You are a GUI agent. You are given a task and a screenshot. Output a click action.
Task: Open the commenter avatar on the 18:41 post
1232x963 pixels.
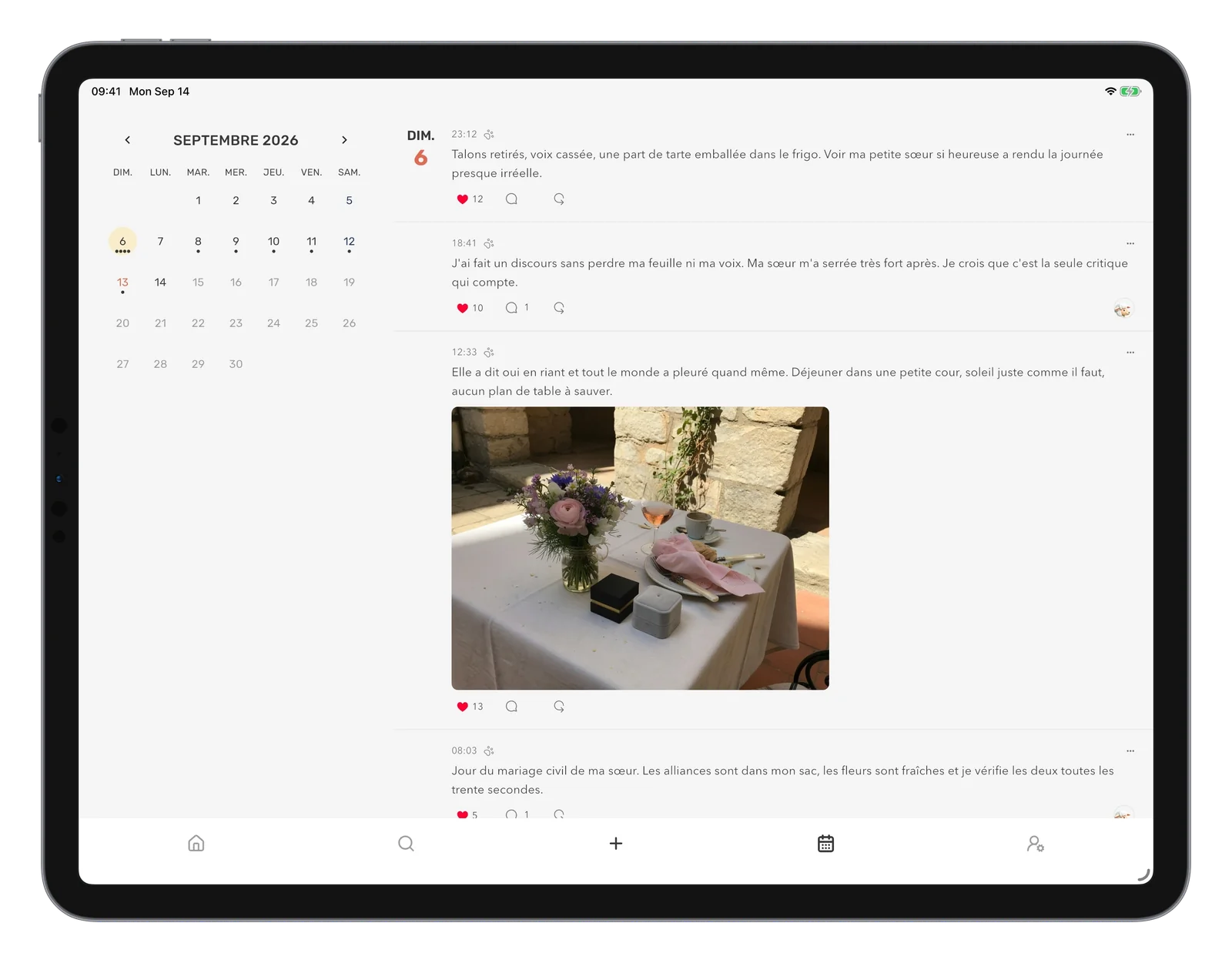coord(1123,309)
